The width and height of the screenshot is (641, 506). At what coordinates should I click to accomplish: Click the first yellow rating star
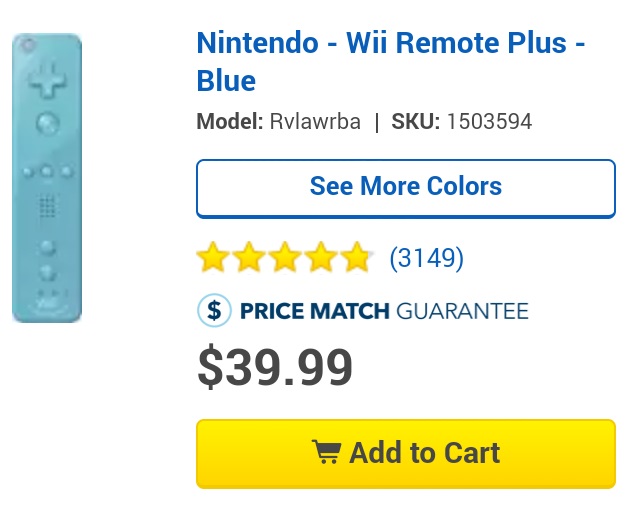point(212,259)
